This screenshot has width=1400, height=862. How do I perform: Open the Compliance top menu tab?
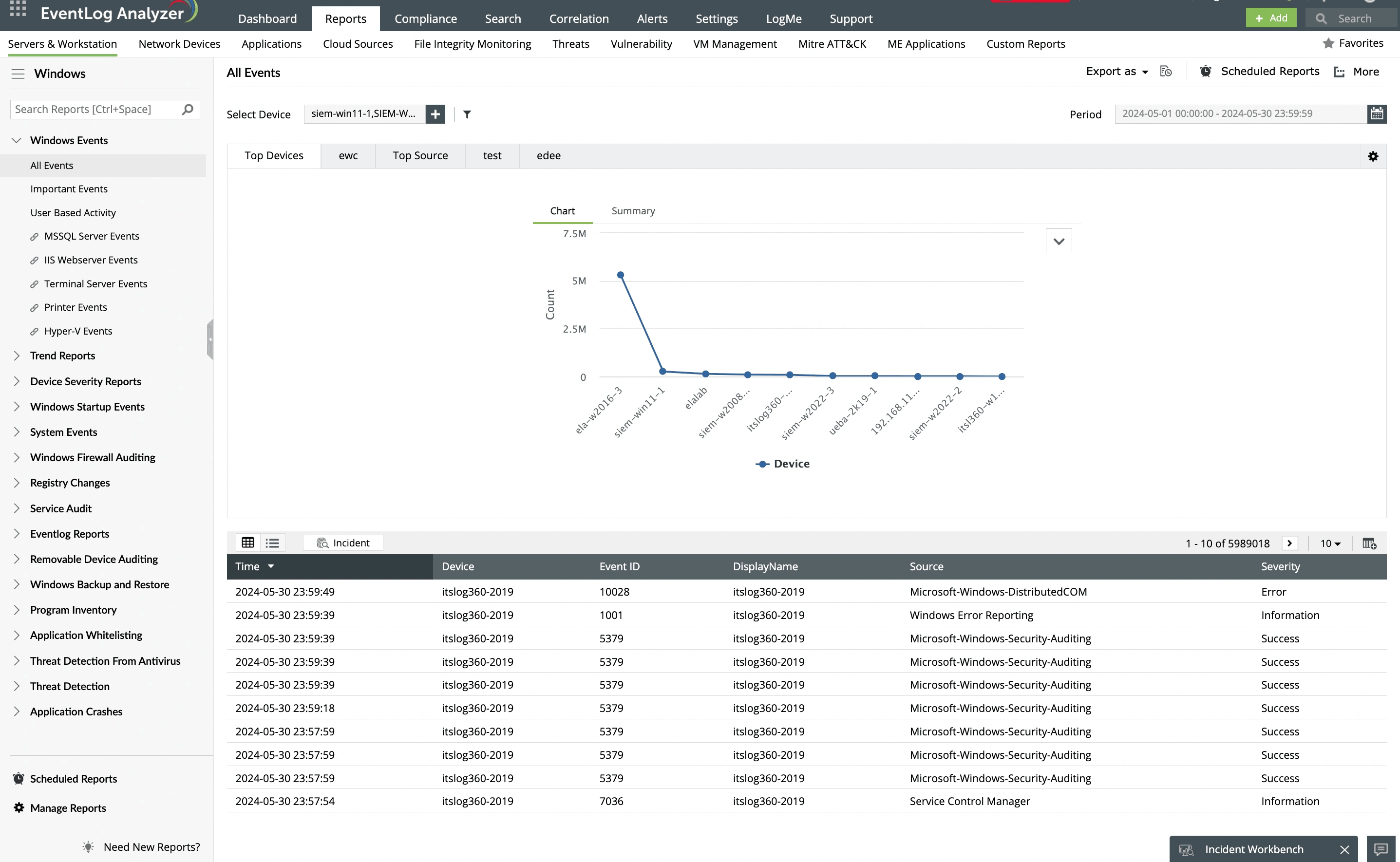click(x=425, y=19)
